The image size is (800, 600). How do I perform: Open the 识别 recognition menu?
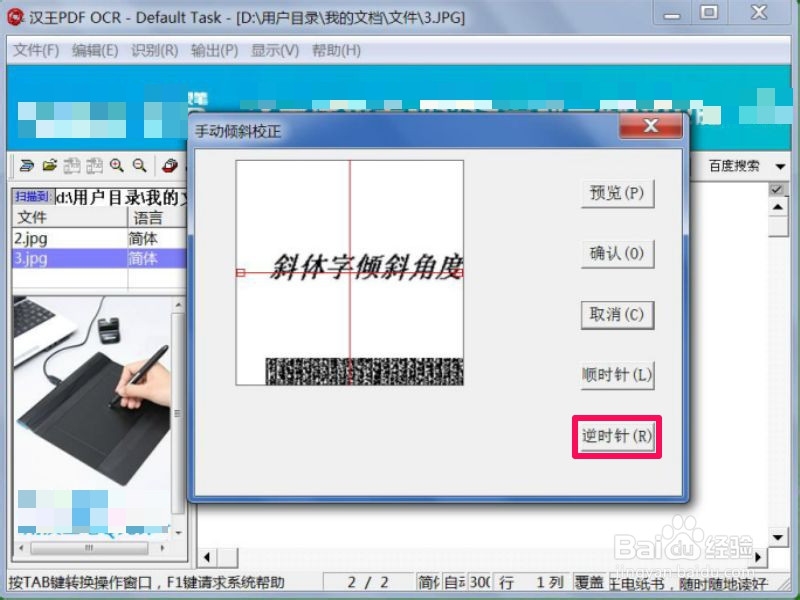[x=152, y=50]
